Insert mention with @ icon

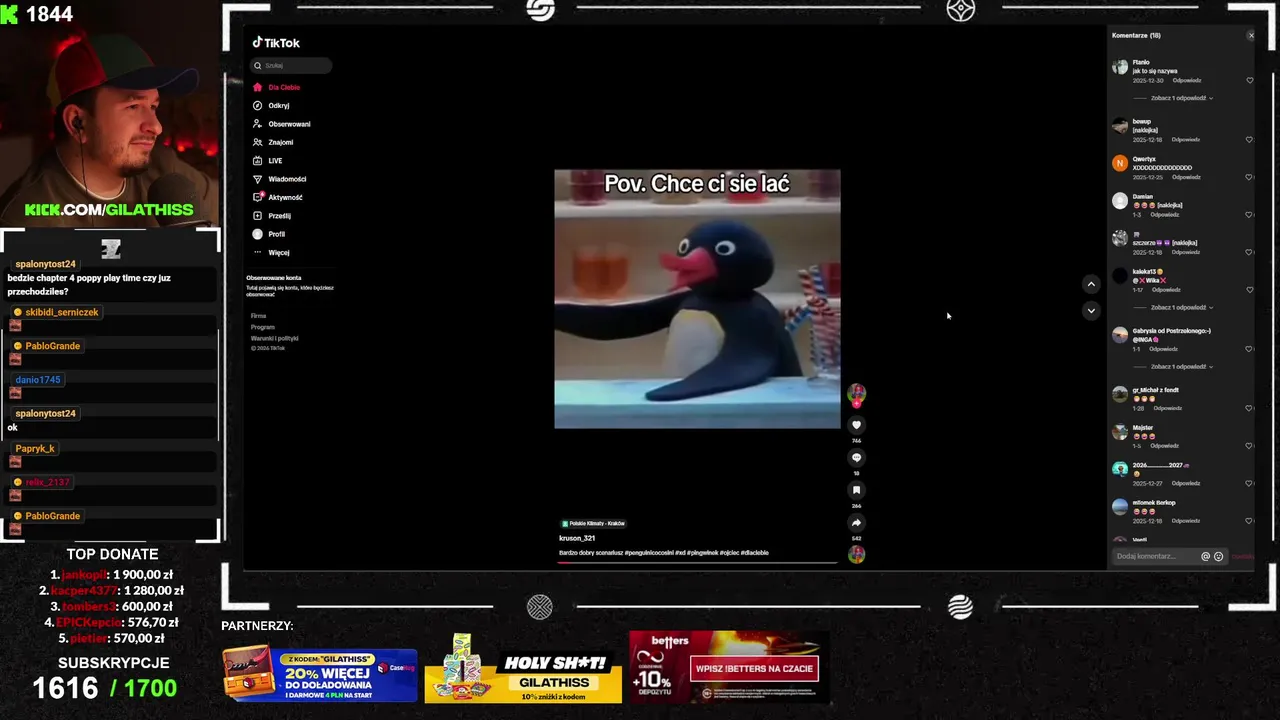coord(1205,556)
